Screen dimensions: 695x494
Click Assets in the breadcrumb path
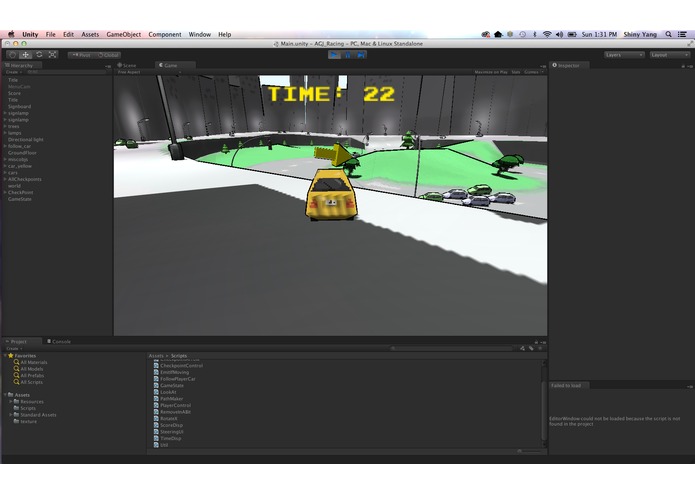[x=156, y=356]
